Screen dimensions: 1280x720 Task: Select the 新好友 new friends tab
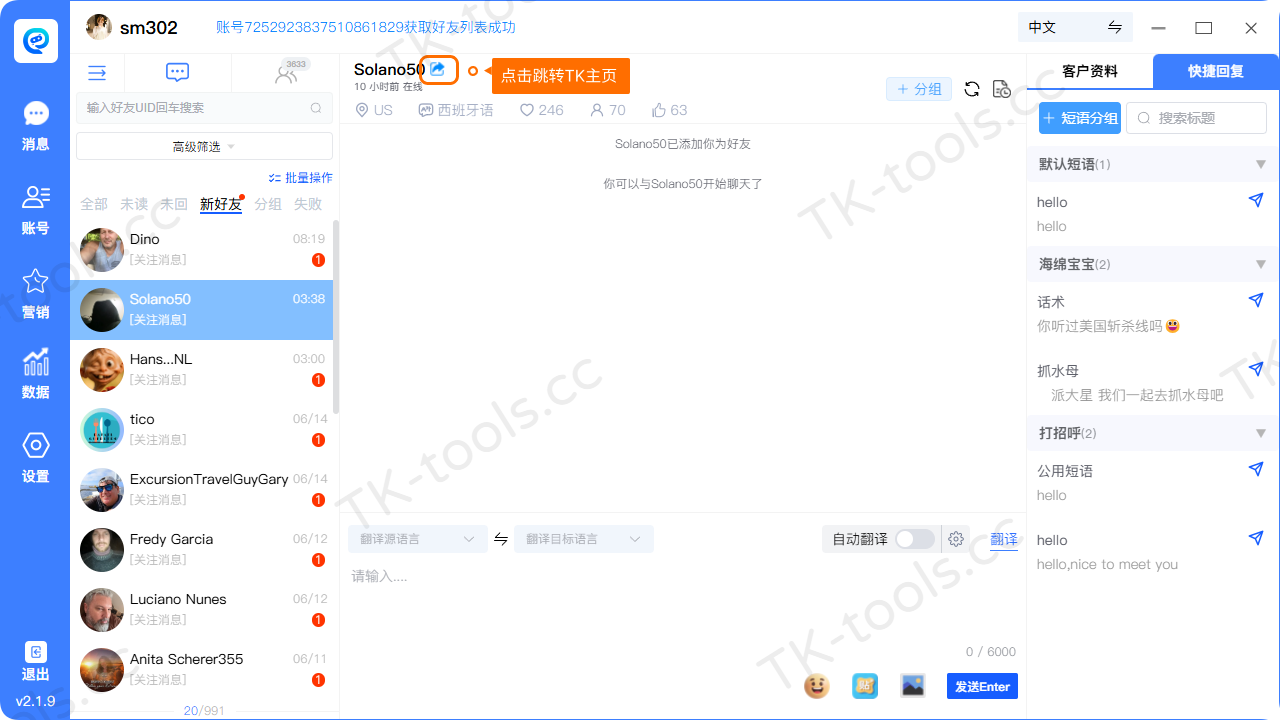221,204
